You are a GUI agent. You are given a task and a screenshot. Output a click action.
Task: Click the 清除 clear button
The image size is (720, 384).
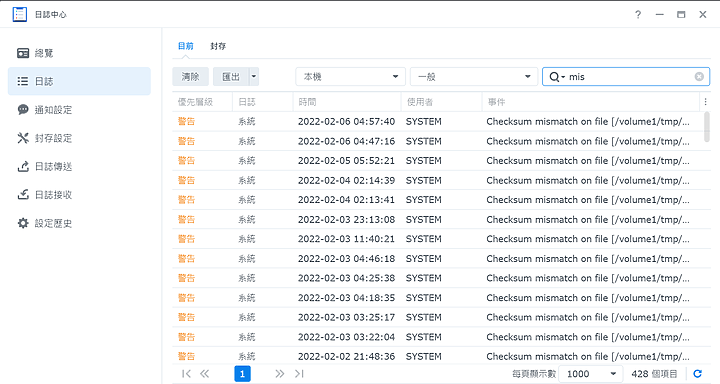click(x=191, y=77)
